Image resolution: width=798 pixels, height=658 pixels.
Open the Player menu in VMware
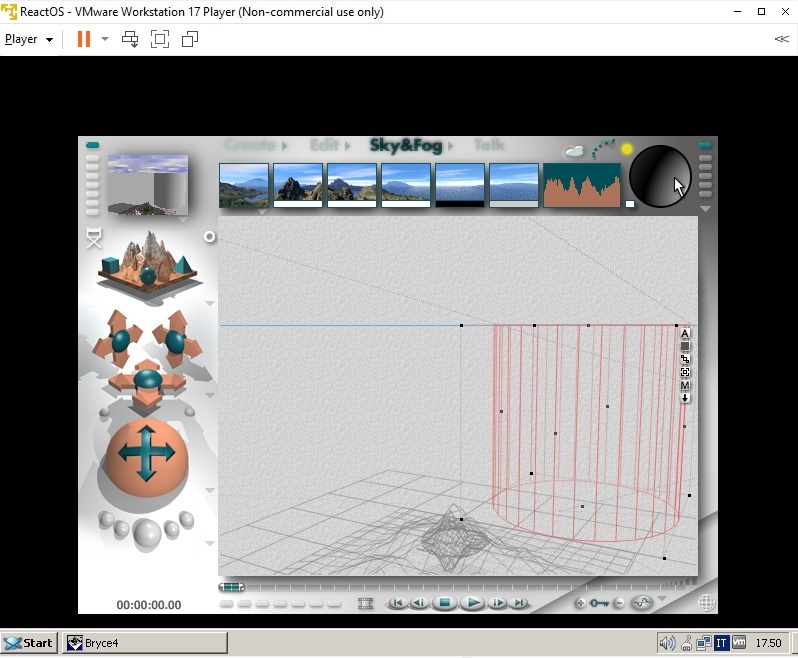(28, 39)
